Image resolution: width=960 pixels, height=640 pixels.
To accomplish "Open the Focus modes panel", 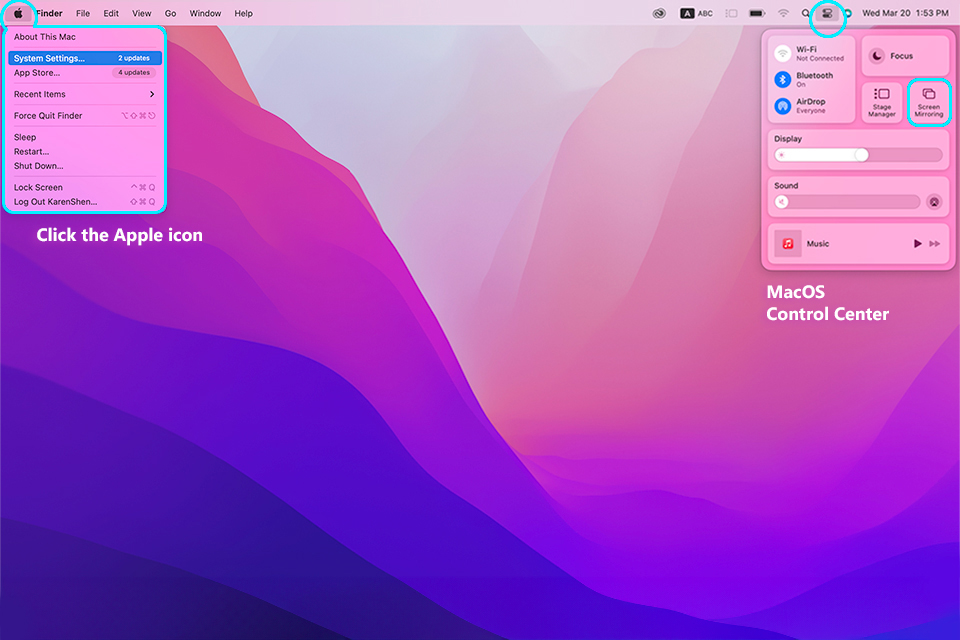I will click(x=905, y=56).
